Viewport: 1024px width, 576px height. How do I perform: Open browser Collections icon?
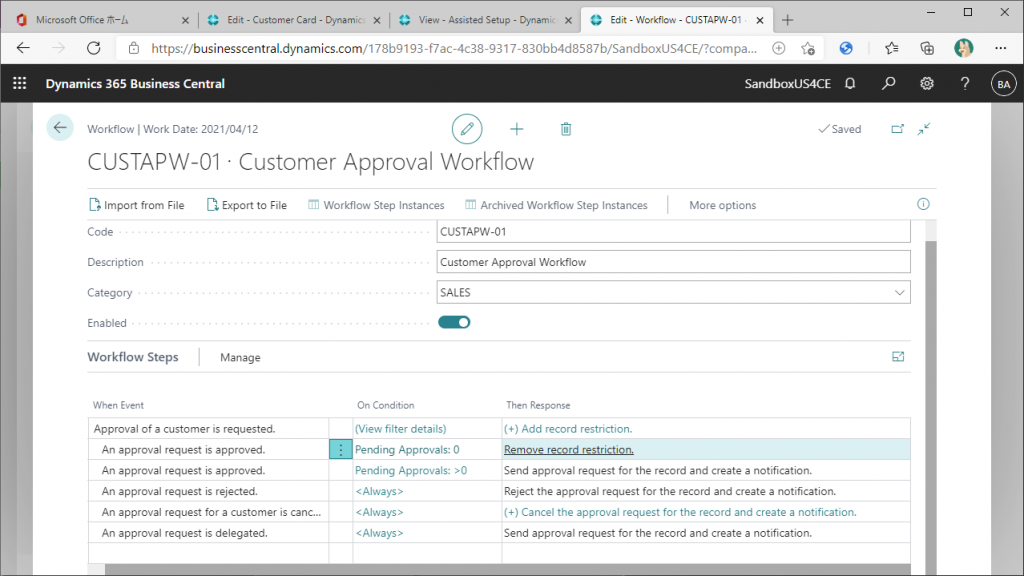coord(927,48)
